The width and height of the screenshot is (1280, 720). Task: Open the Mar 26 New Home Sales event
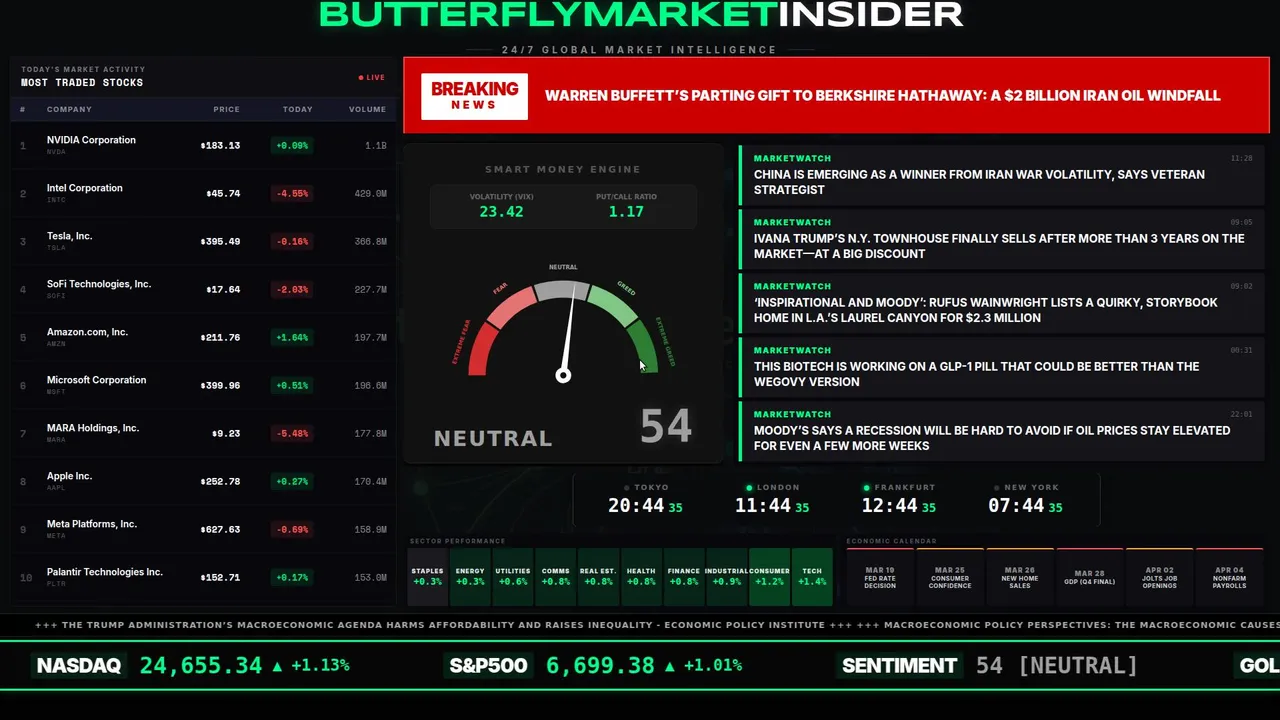pyautogui.click(x=1020, y=577)
